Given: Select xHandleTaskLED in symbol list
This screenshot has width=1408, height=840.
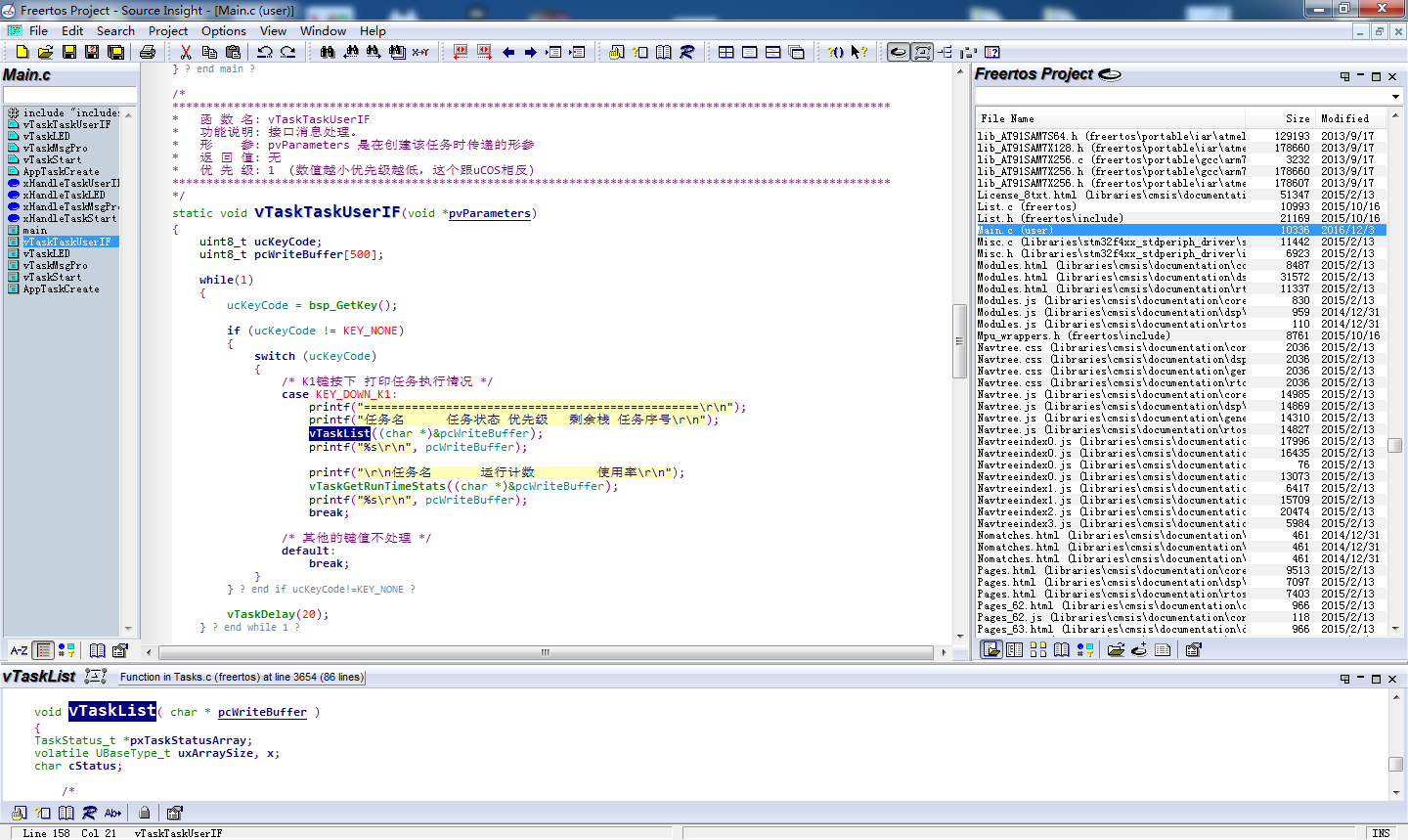Looking at the screenshot, I should click(64, 195).
